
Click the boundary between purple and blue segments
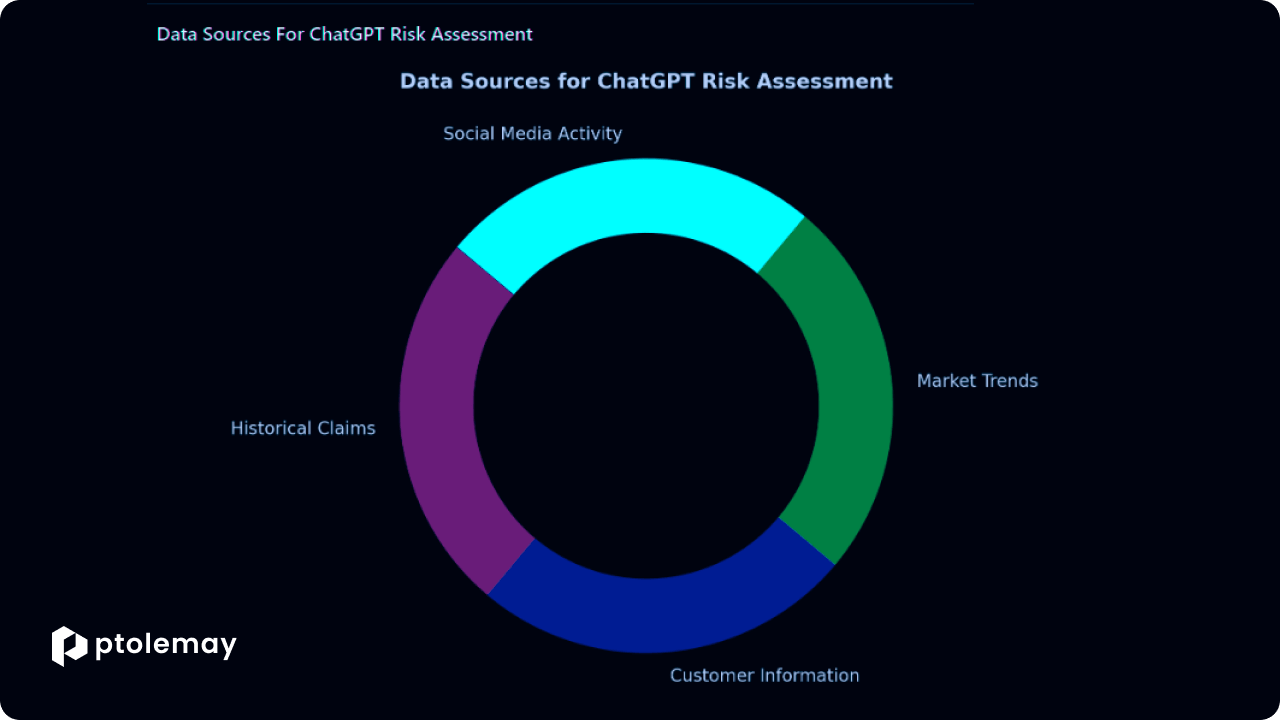[x=511, y=567]
